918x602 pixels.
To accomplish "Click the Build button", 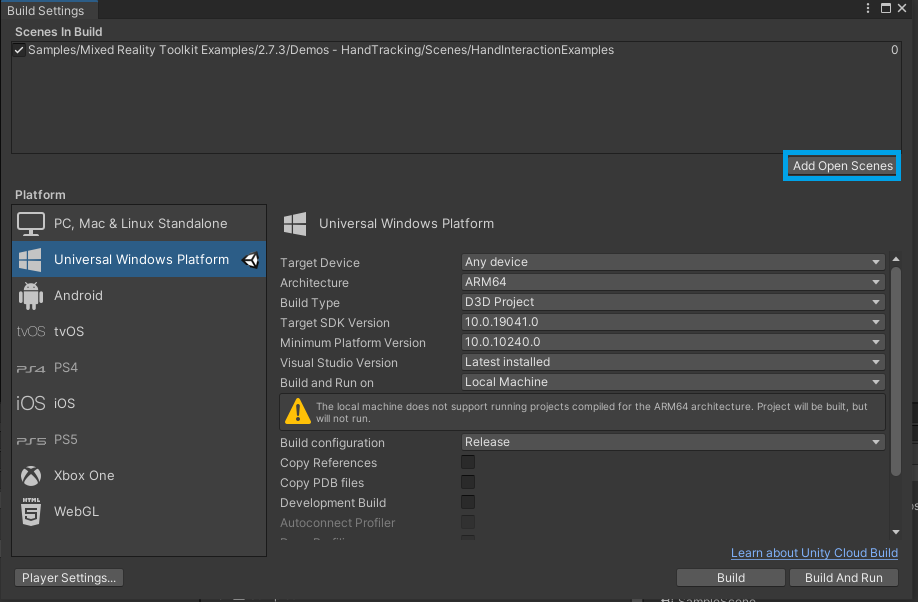I will (731, 577).
